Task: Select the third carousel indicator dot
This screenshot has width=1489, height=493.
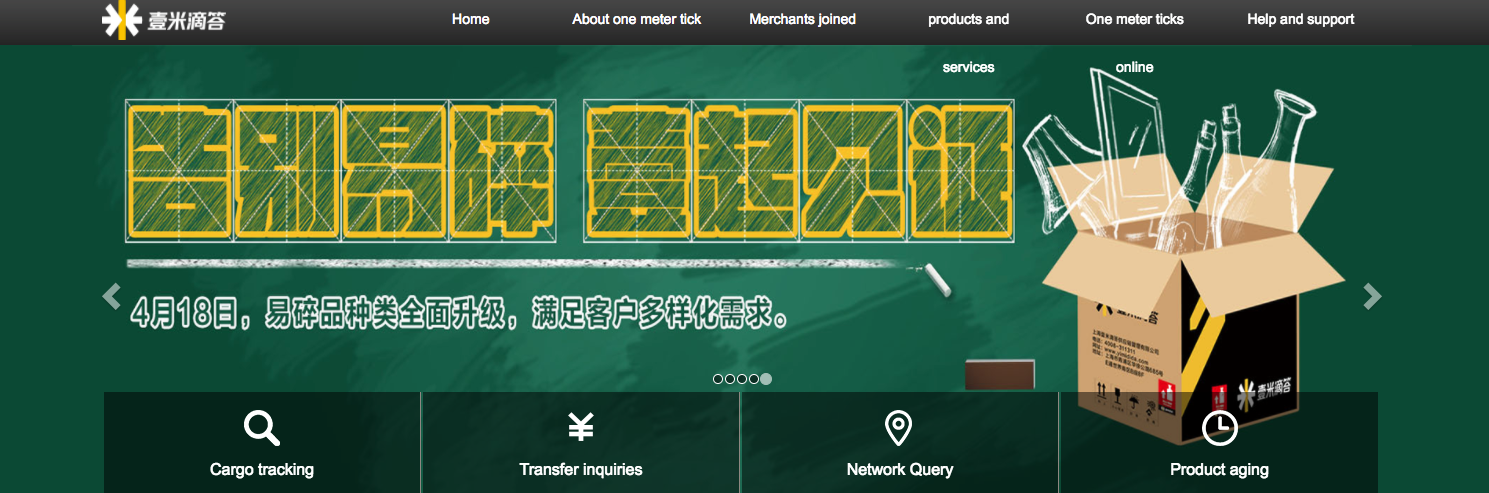Action: [742, 379]
